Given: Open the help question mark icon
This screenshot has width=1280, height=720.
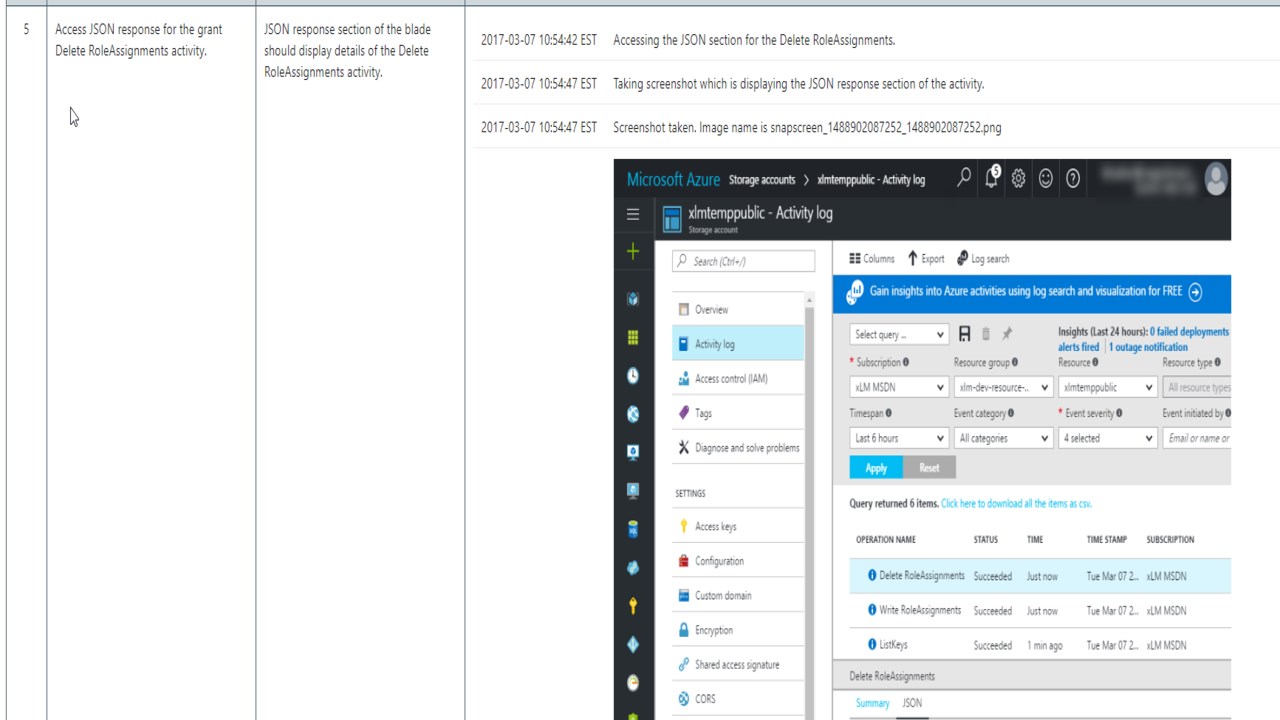Looking at the screenshot, I should point(1073,179).
